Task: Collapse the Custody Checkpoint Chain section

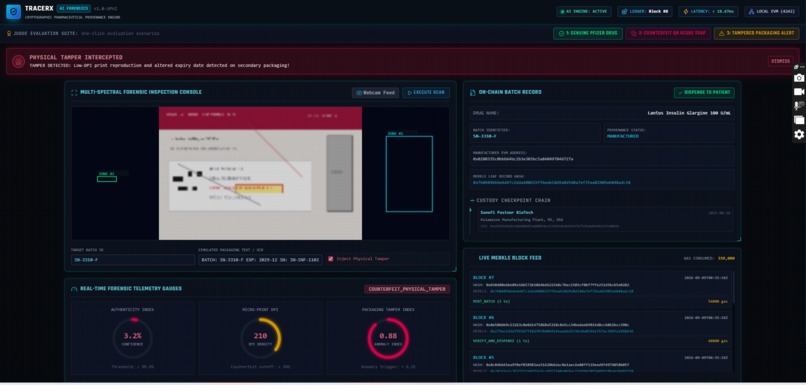Action: click(x=472, y=200)
